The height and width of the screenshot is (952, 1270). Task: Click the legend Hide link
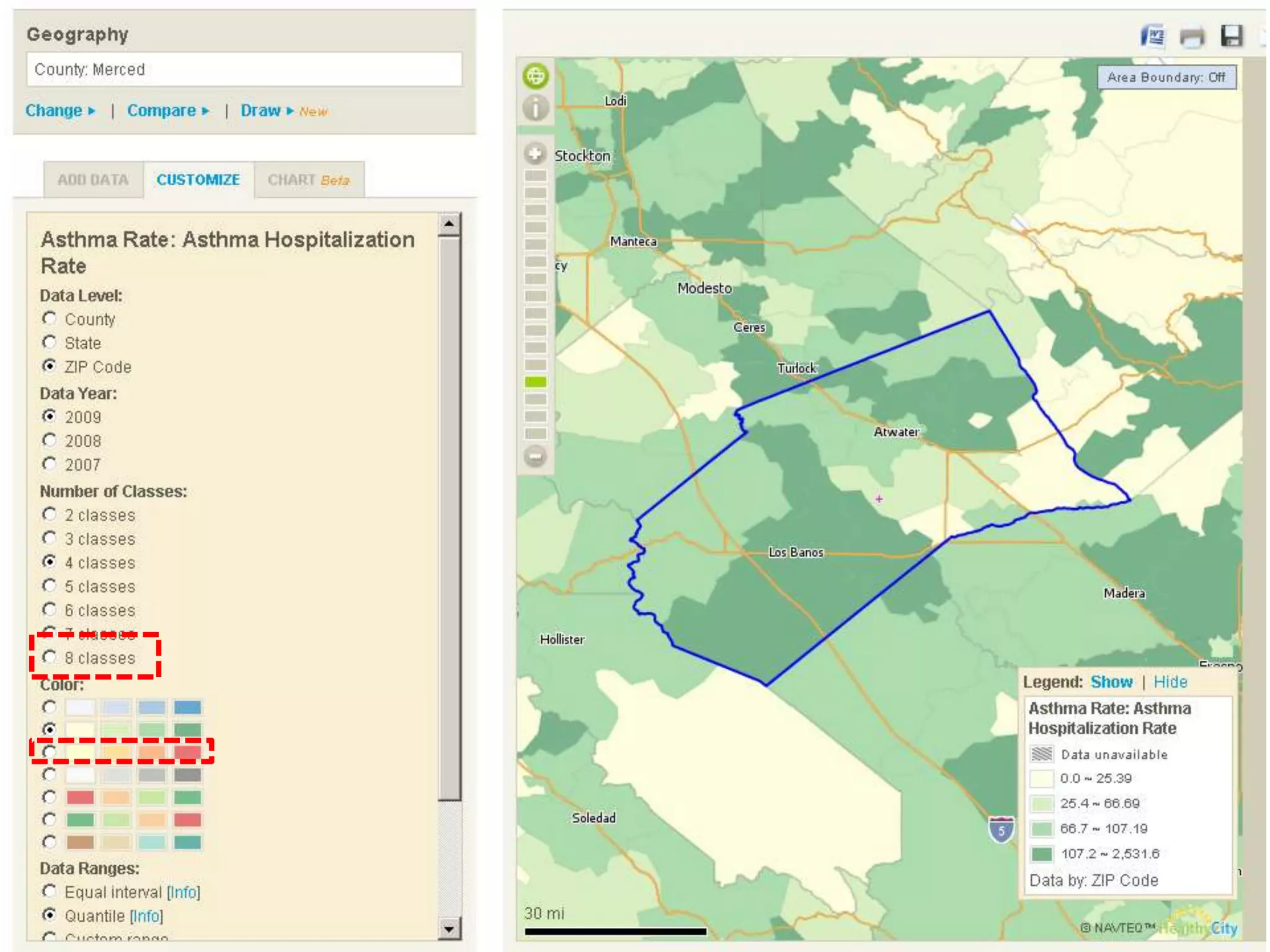click(1170, 682)
